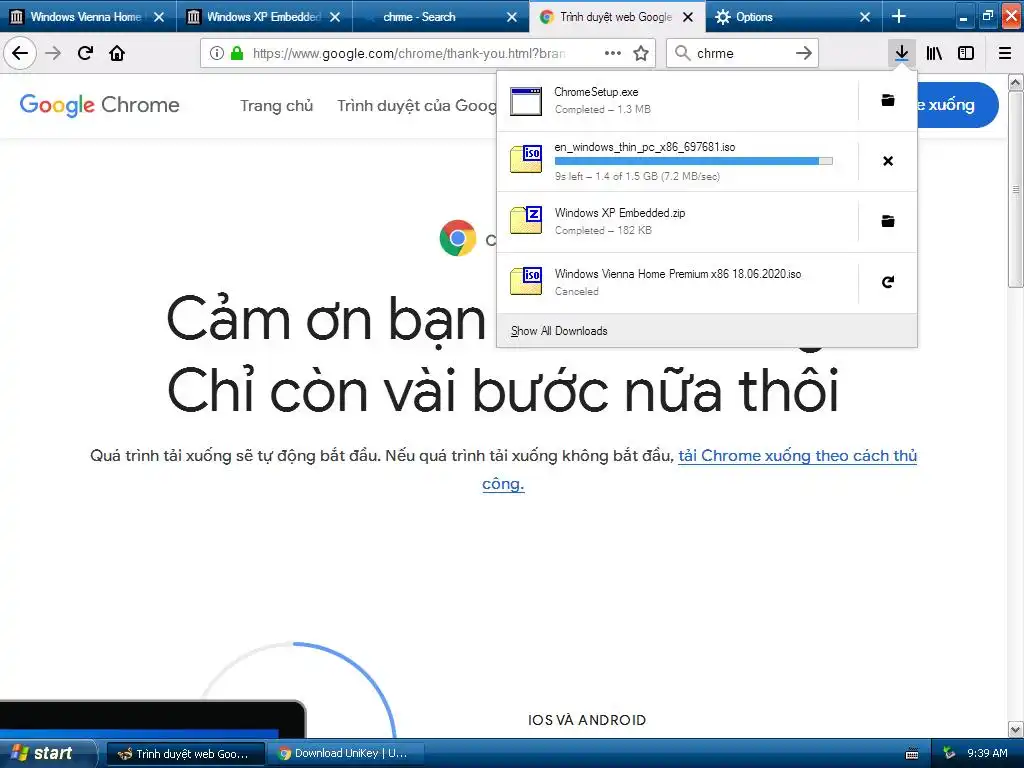Click the Windows XP Embedded.zip file icon

[526, 220]
